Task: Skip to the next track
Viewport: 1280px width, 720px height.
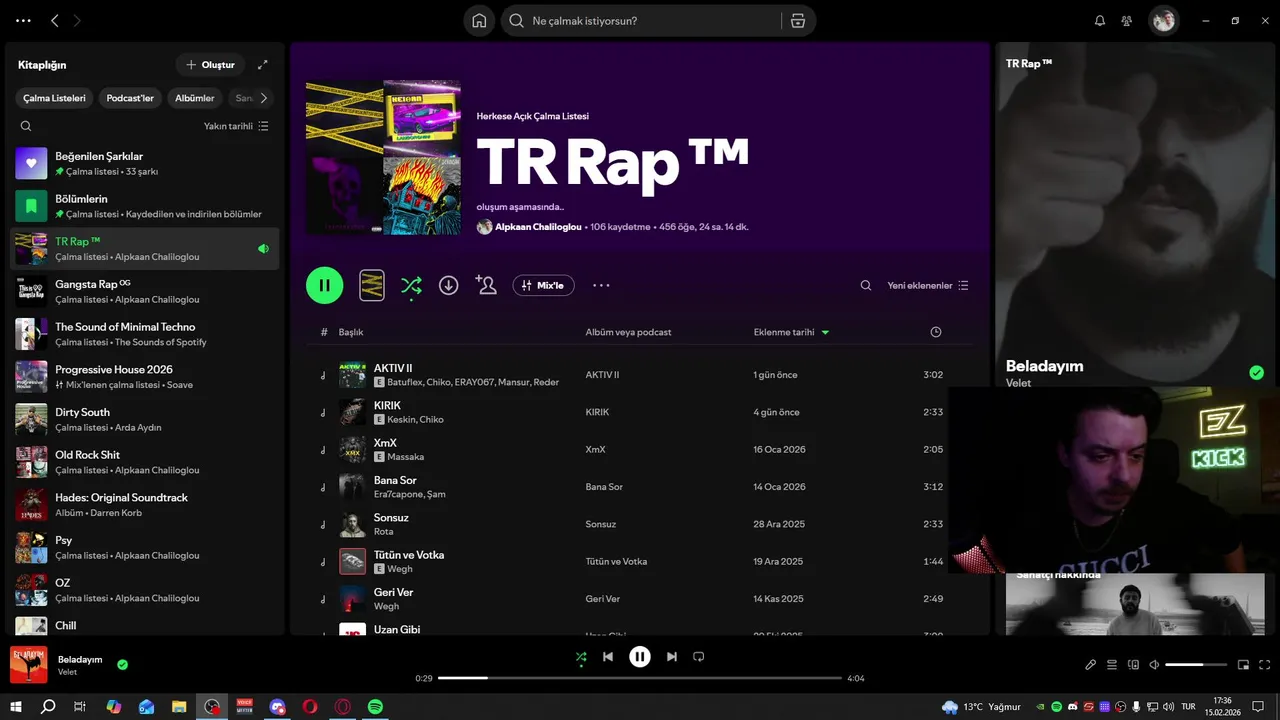Action: [x=672, y=657]
